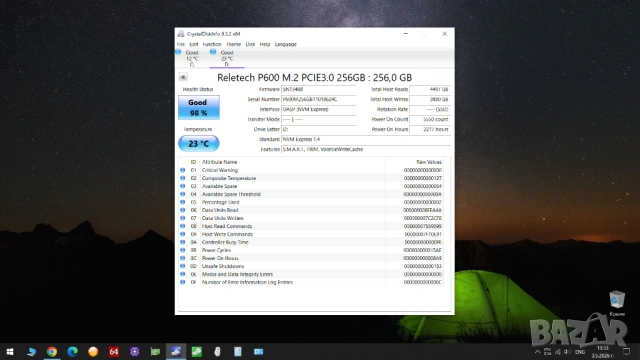
Task: Click status circle for Critical Warning row
Action: click(182, 170)
